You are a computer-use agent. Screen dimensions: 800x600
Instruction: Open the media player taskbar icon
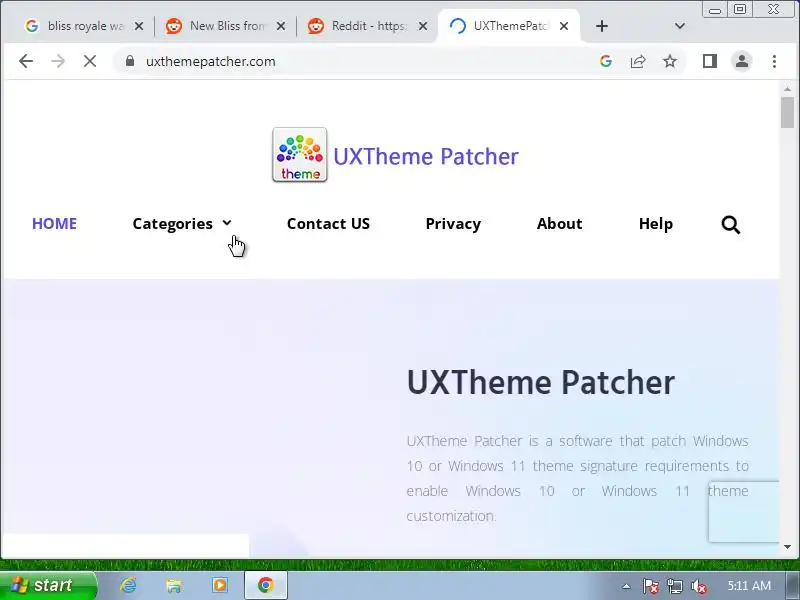(x=220, y=585)
